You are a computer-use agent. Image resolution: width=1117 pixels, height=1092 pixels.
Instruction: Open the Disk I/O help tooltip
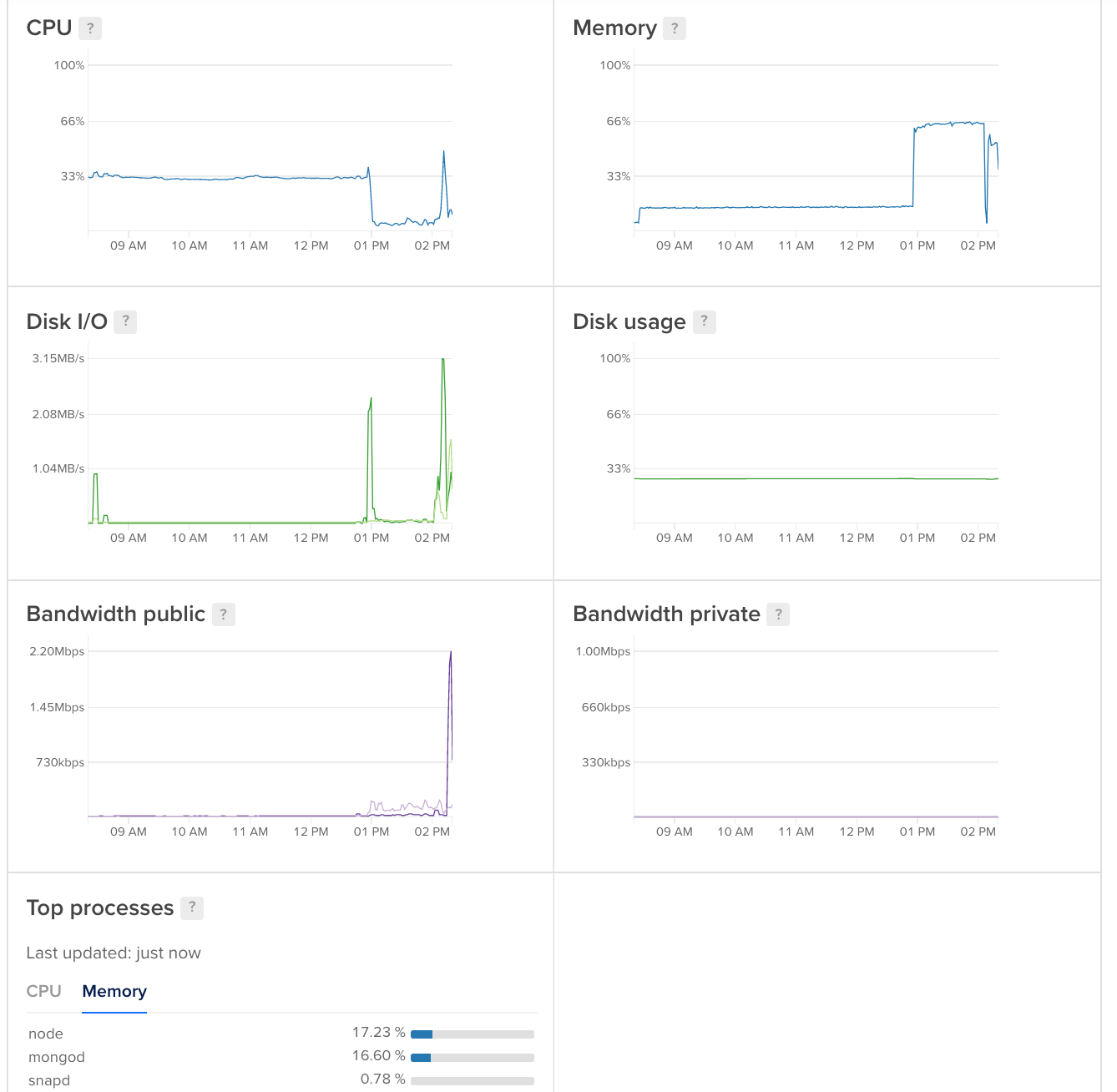coord(125,321)
